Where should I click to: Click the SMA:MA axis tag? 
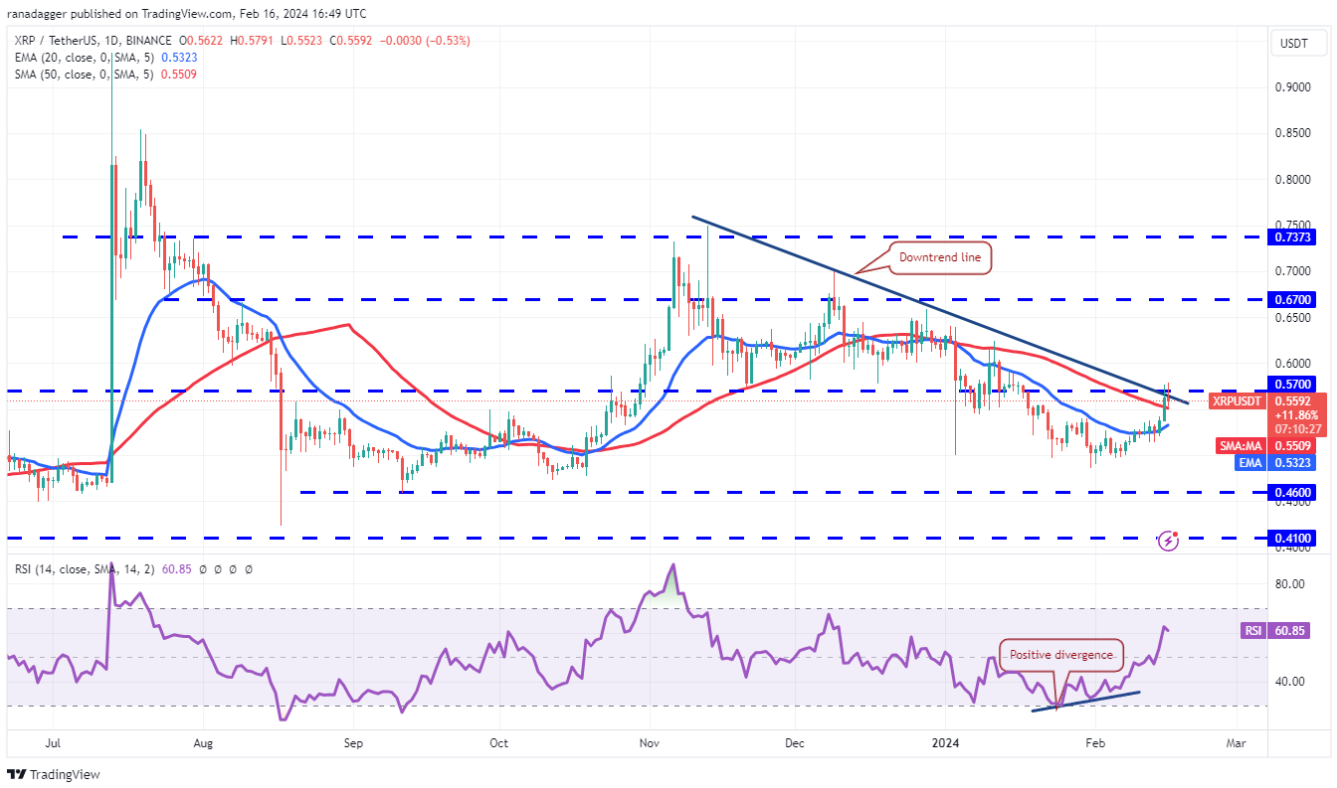coord(1242,445)
